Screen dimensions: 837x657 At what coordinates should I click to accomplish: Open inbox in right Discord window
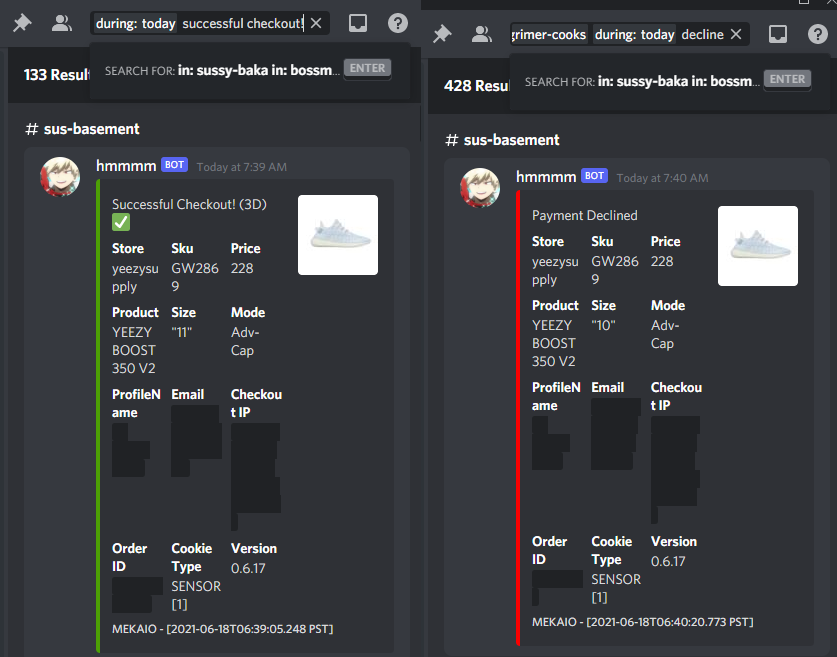coord(778,34)
